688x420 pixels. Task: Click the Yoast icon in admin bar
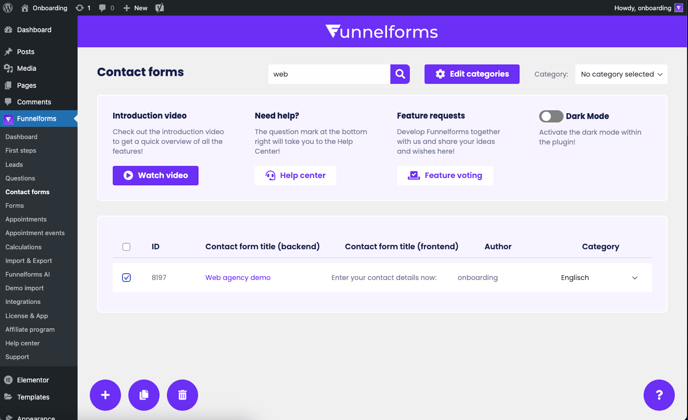[160, 8]
